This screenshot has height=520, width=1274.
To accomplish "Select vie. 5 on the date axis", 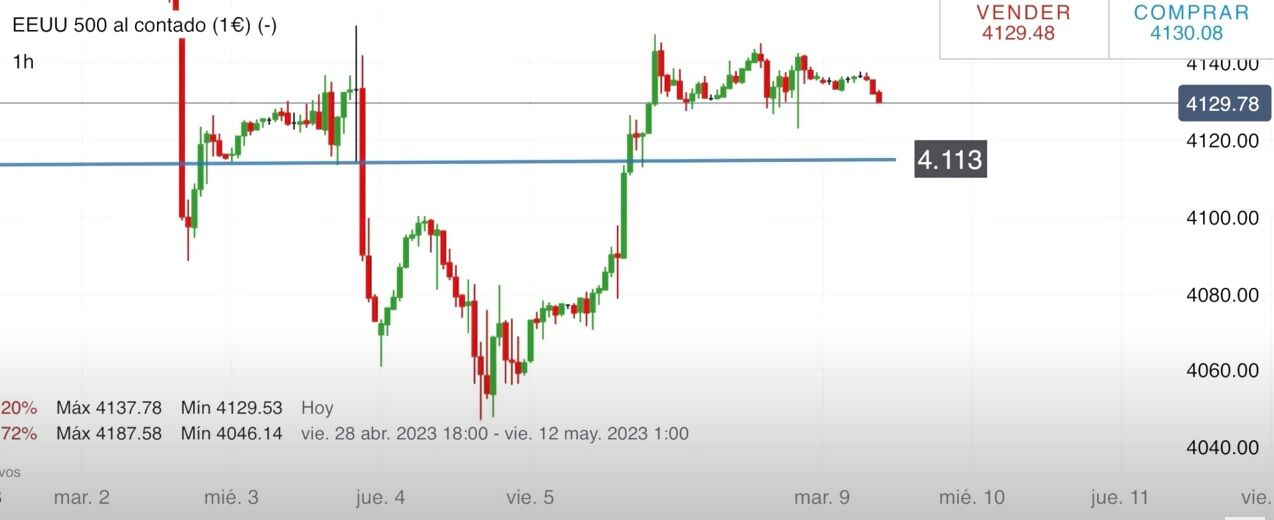I will tap(530, 497).
